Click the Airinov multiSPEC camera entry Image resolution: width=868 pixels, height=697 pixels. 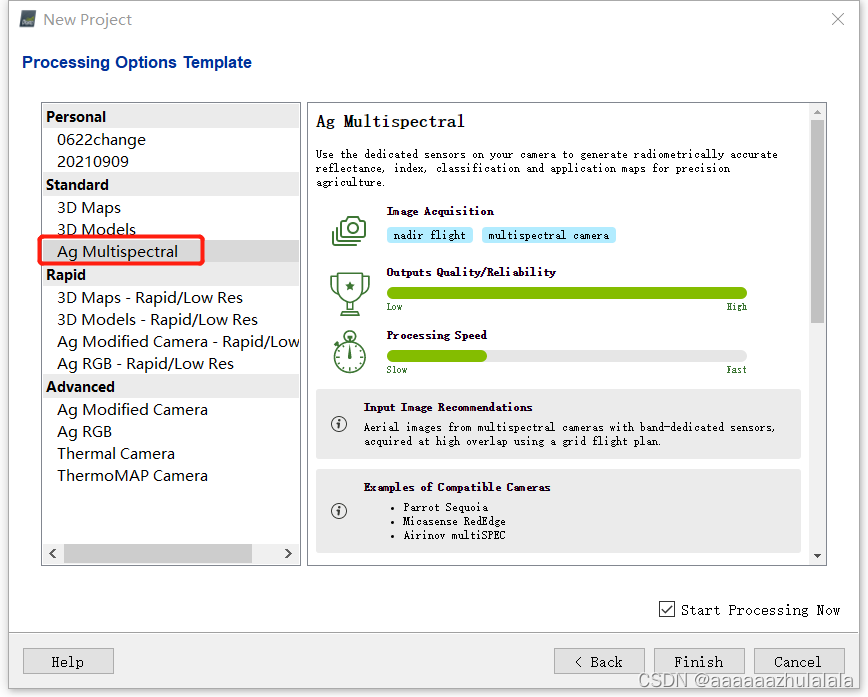click(454, 535)
